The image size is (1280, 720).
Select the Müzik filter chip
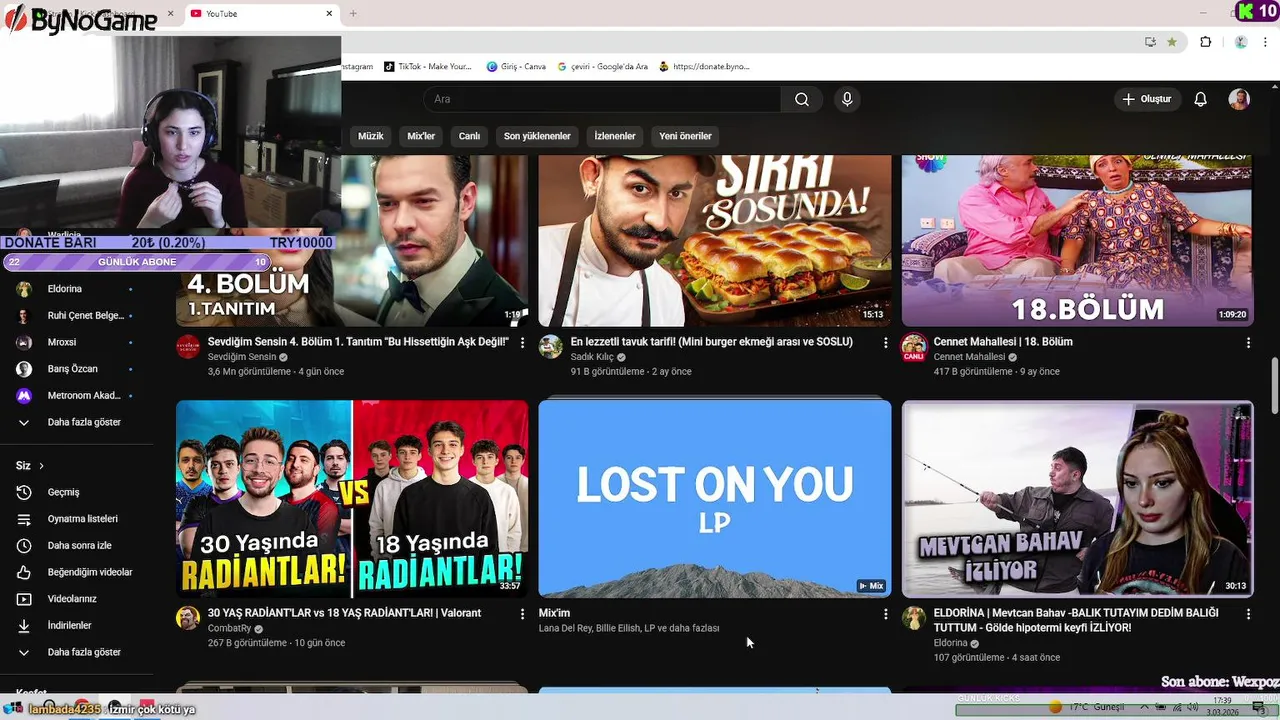(371, 136)
